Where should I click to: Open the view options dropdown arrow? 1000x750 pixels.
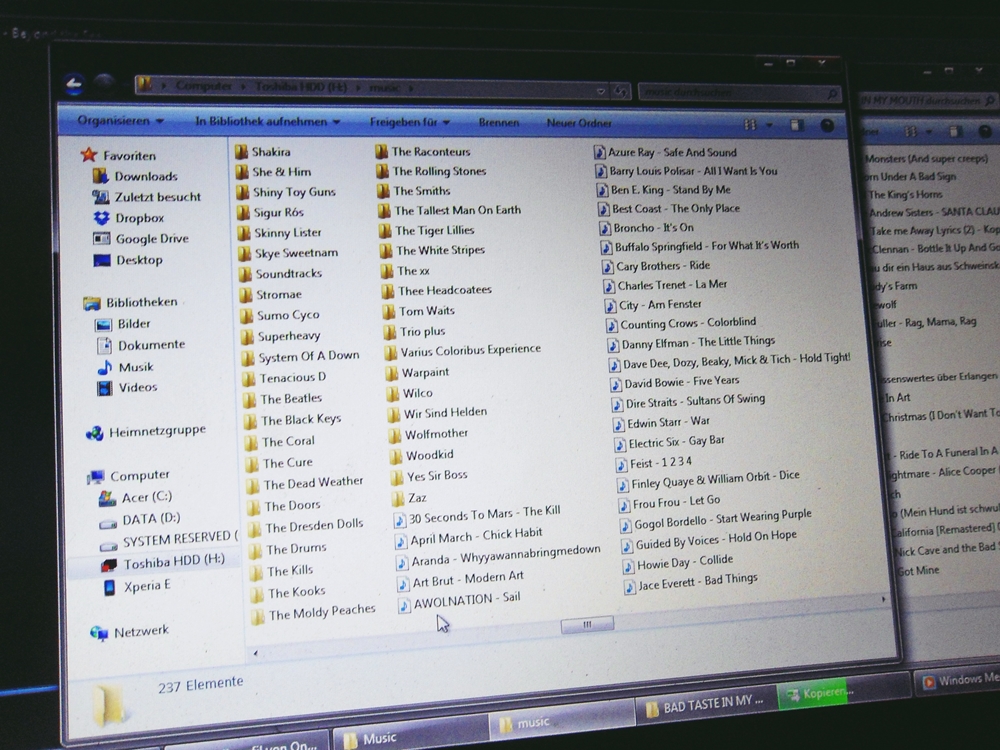[769, 125]
